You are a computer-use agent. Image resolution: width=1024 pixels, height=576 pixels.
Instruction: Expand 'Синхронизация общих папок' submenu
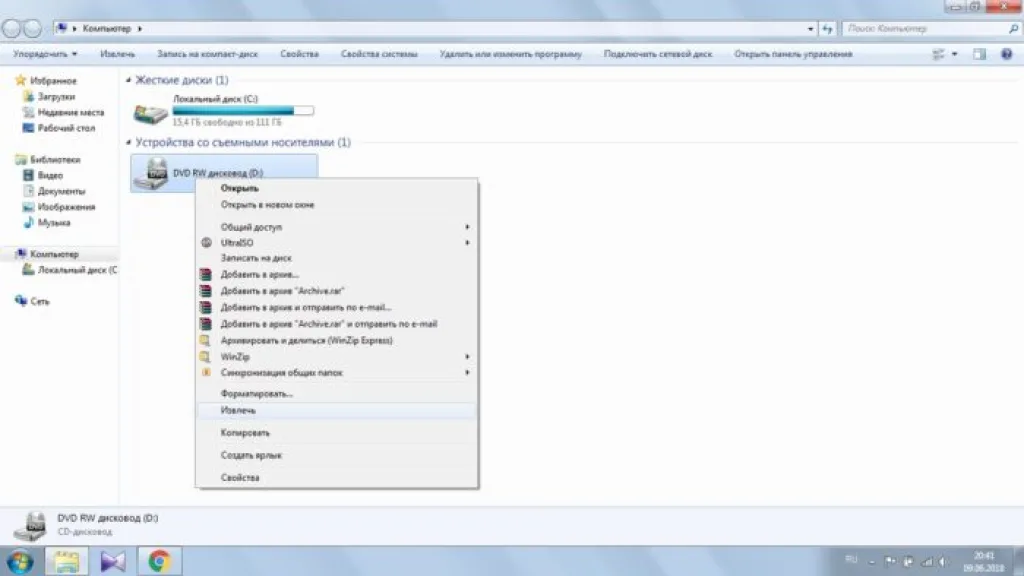tap(336, 372)
